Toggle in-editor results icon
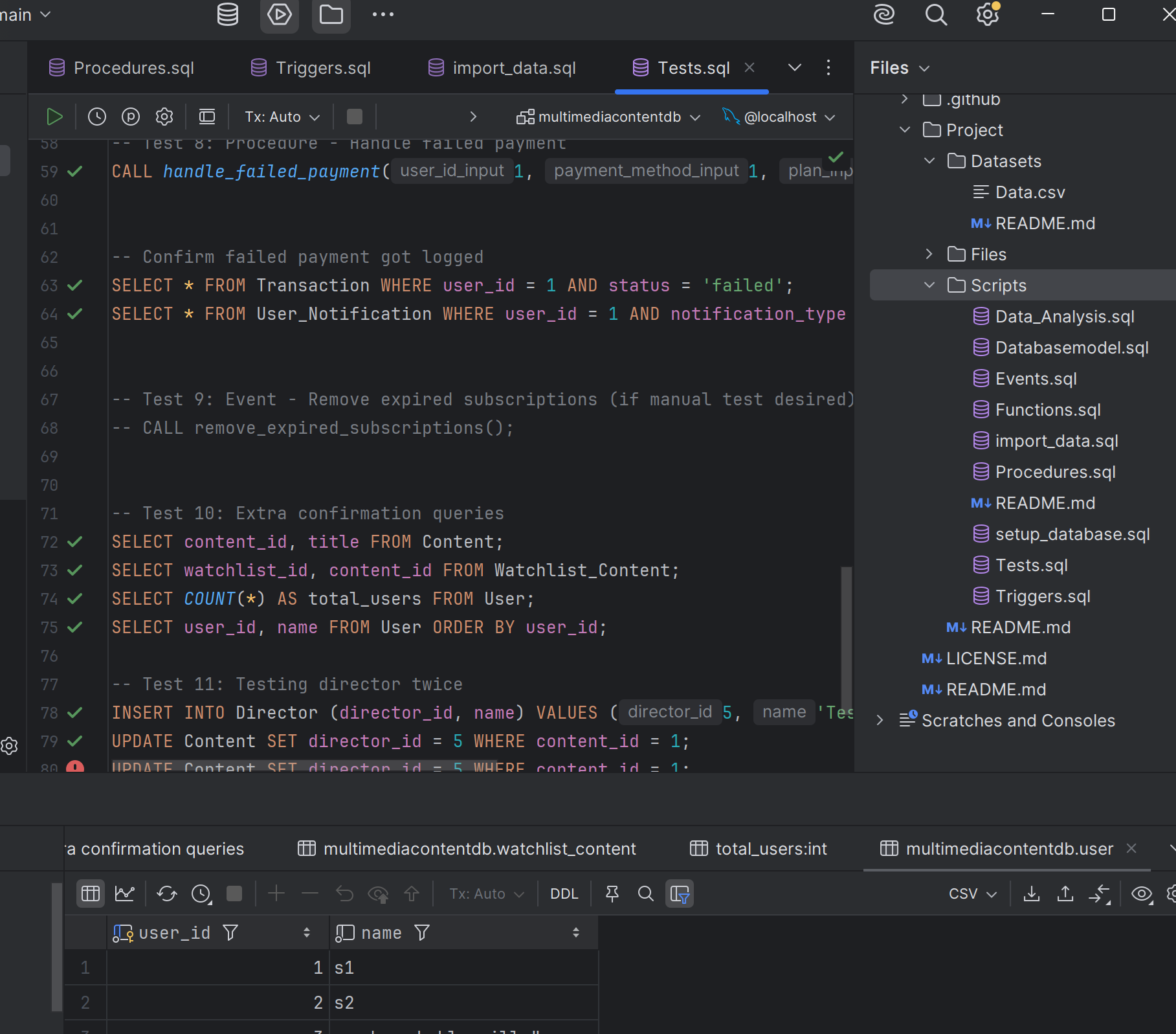This screenshot has height=1034, width=1176. 207,117
